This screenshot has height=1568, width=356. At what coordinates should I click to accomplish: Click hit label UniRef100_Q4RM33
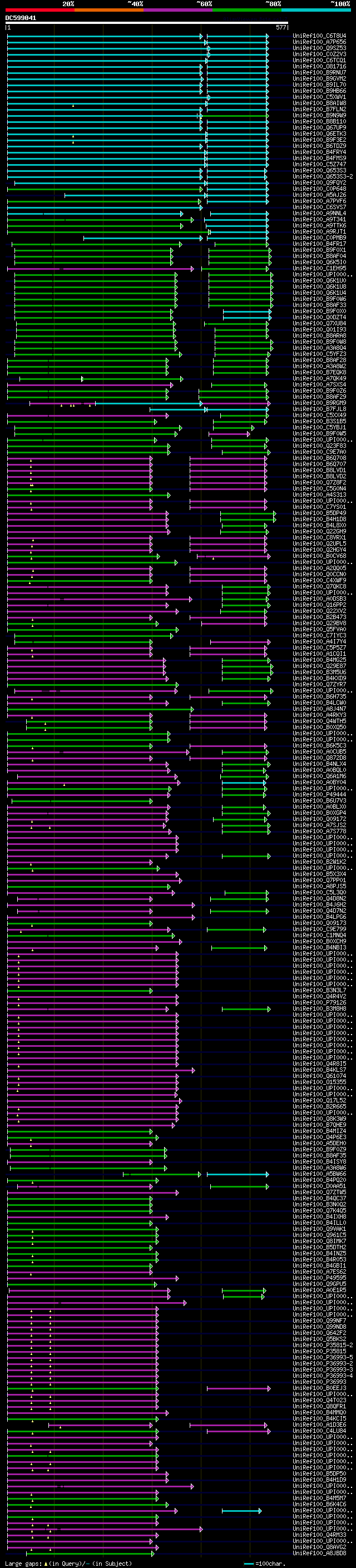(x=319, y=1535)
